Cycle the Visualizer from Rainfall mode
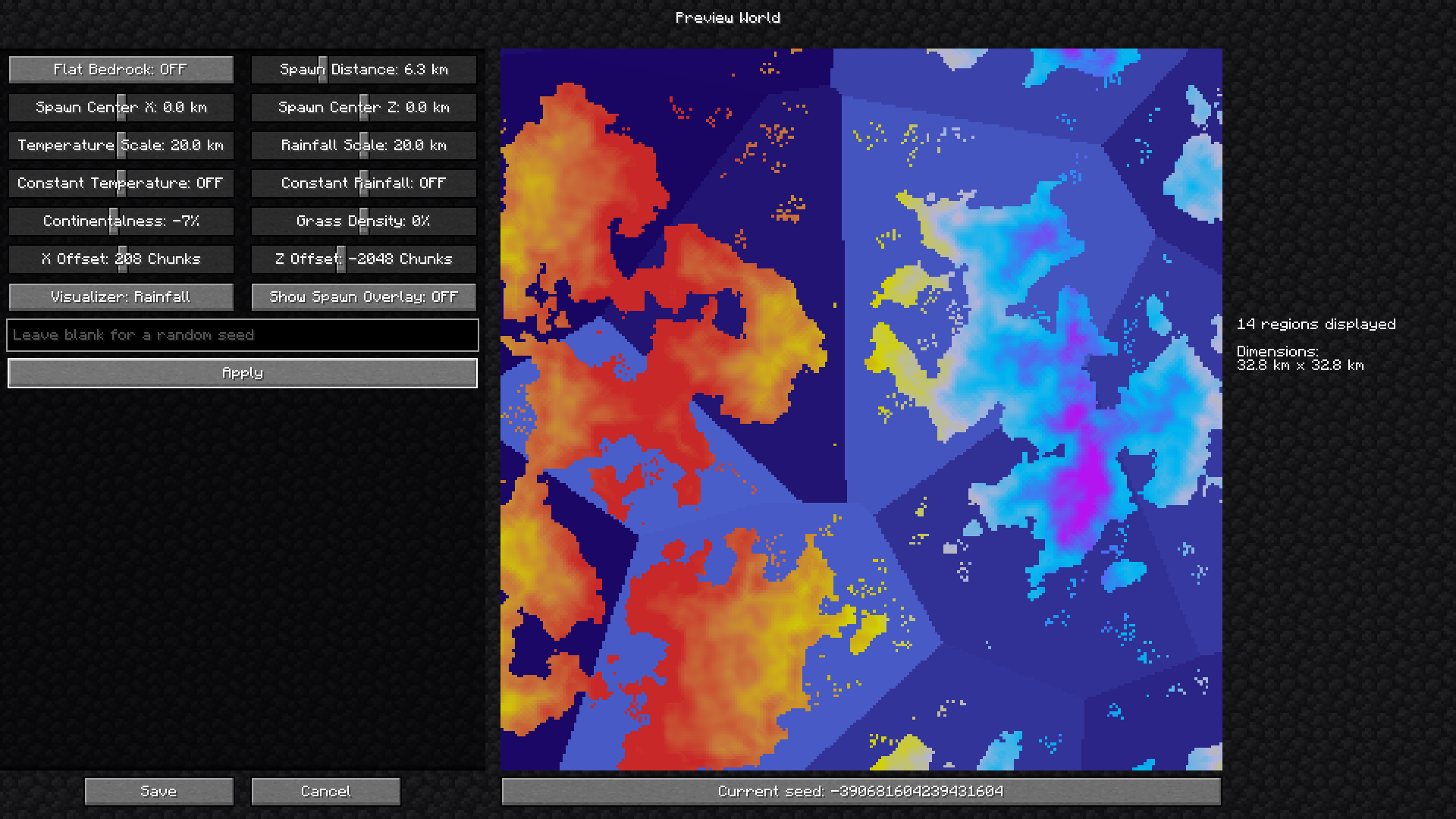The width and height of the screenshot is (1456, 819). click(121, 297)
